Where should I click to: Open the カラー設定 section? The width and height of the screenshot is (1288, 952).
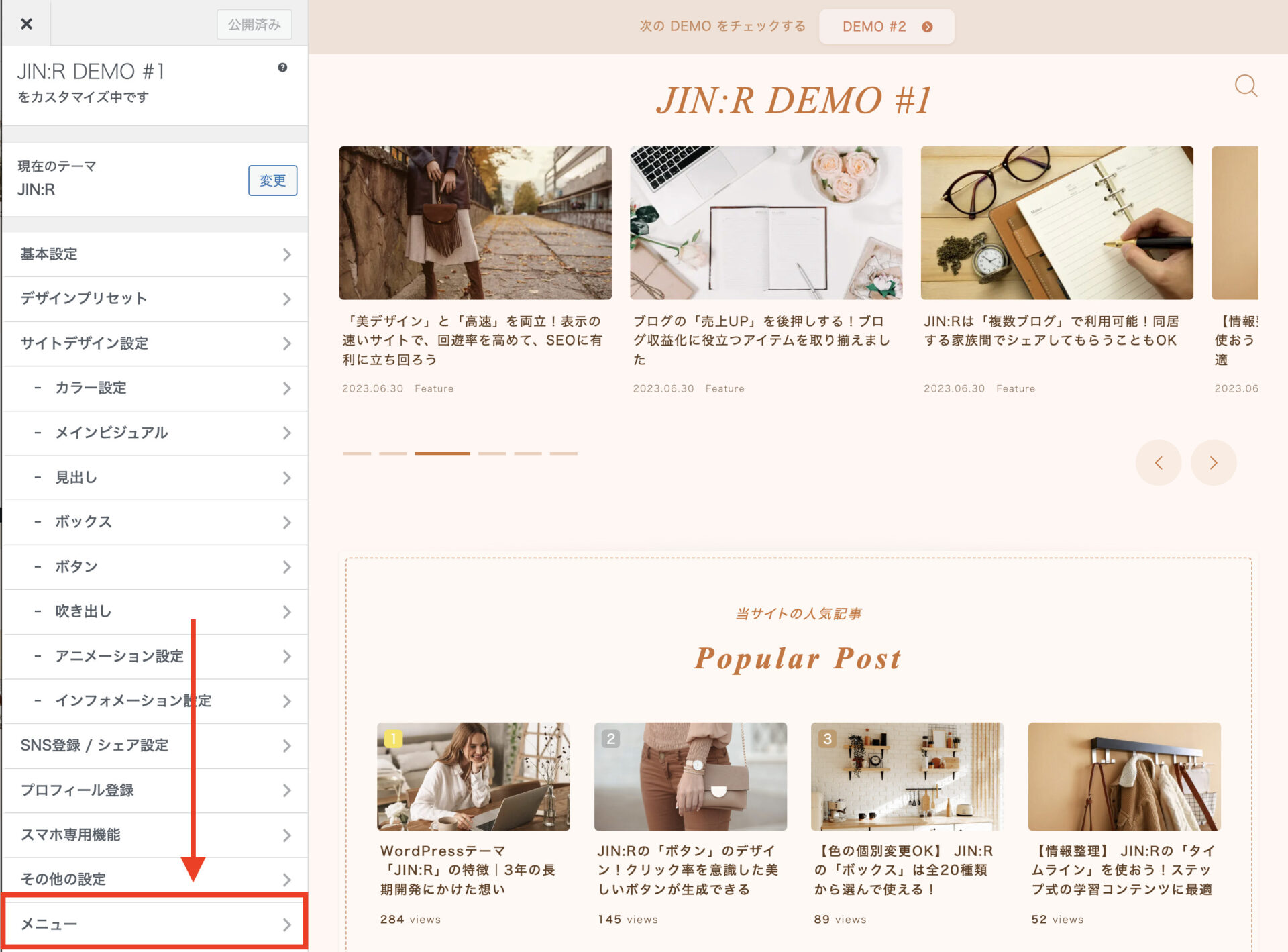tap(156, 388)
